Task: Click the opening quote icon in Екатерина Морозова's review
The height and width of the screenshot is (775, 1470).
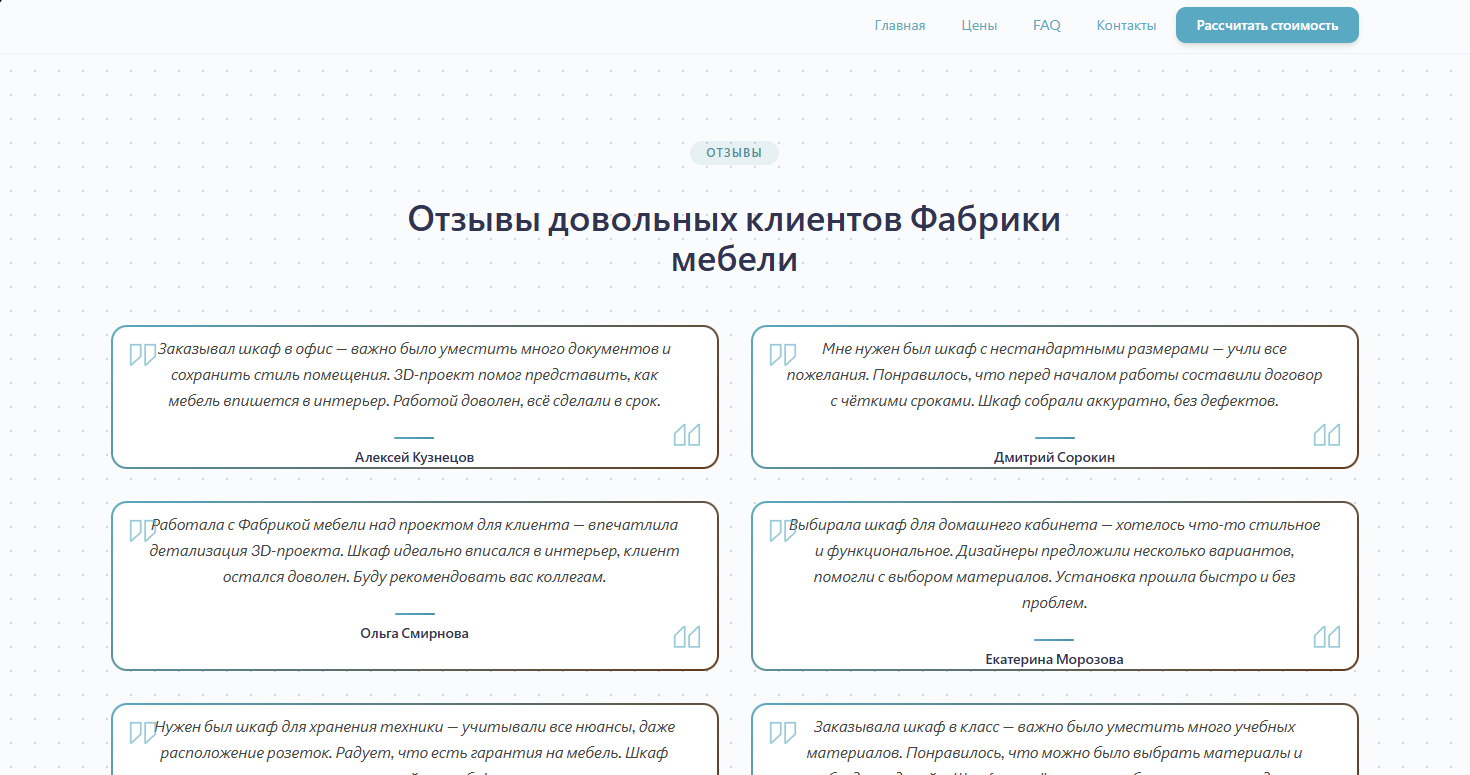Action: (782, 531)
